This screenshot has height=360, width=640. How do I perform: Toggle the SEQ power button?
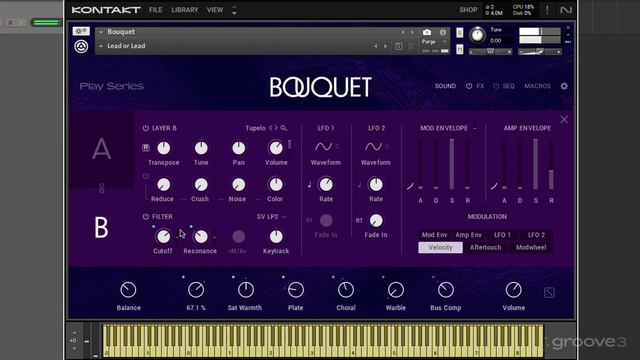coord(496,86)
